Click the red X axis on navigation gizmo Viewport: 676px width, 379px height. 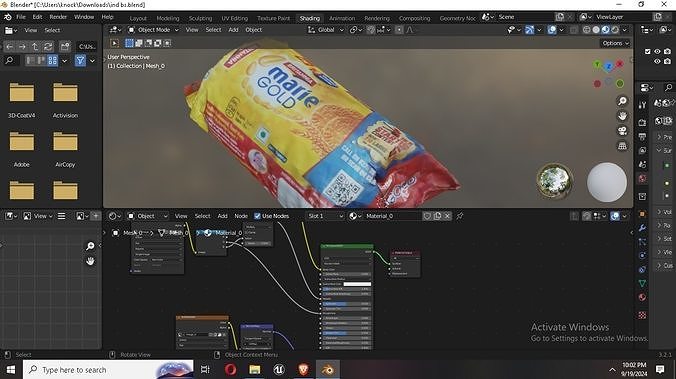click(x=620, y=64)
